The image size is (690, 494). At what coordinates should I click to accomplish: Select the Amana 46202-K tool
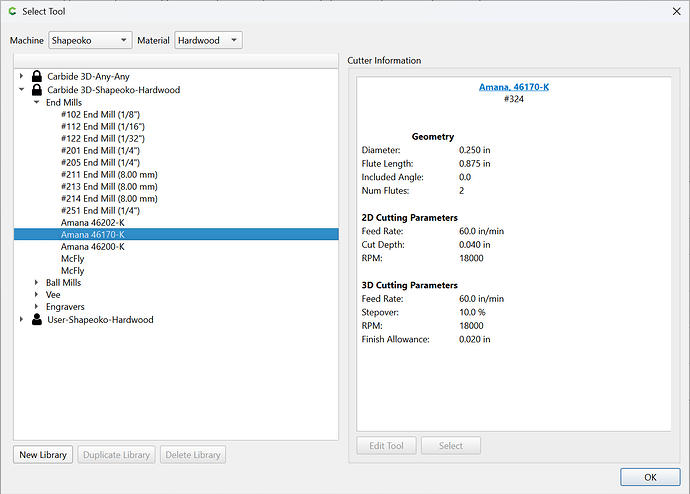(92, 223)
